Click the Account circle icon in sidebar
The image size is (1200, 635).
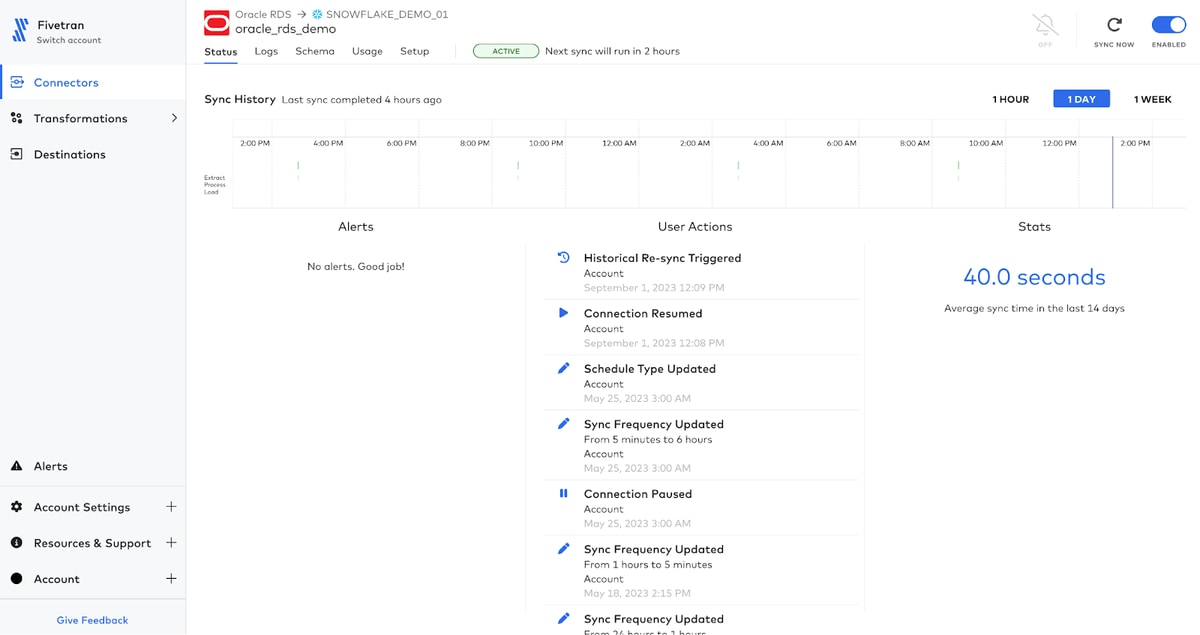[17, 579]
